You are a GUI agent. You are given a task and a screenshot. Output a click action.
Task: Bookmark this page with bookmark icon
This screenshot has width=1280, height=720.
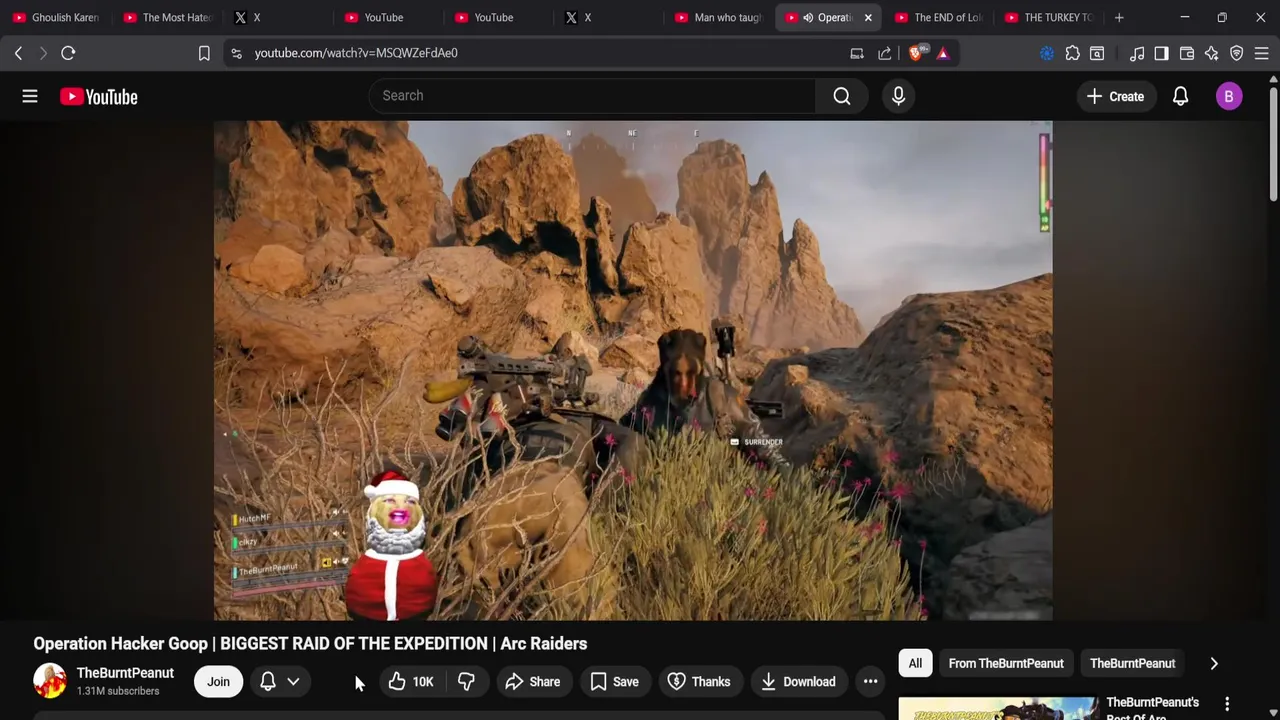click(x=204, y=53)
